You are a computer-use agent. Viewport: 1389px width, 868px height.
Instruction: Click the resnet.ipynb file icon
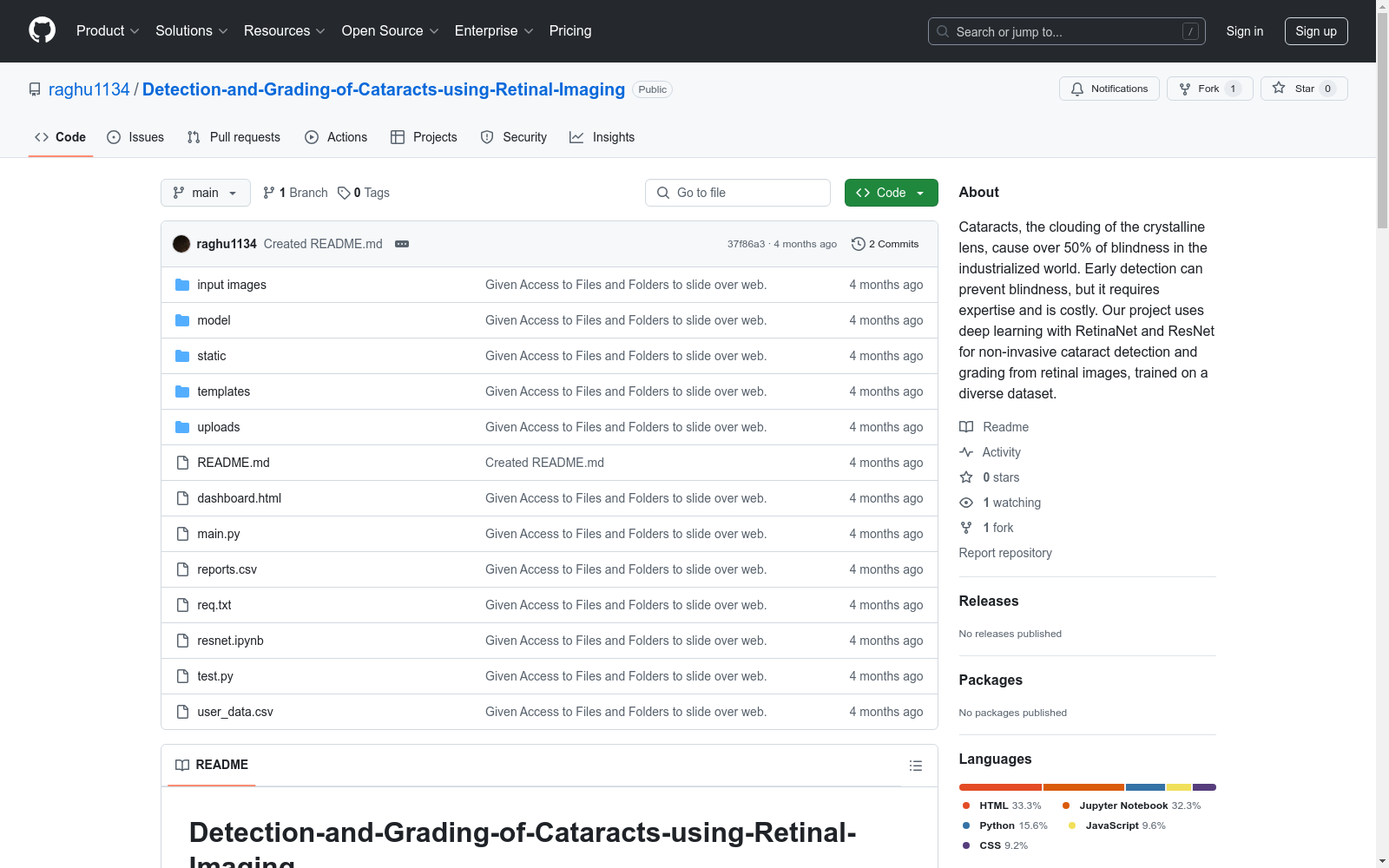click(182, 641)
